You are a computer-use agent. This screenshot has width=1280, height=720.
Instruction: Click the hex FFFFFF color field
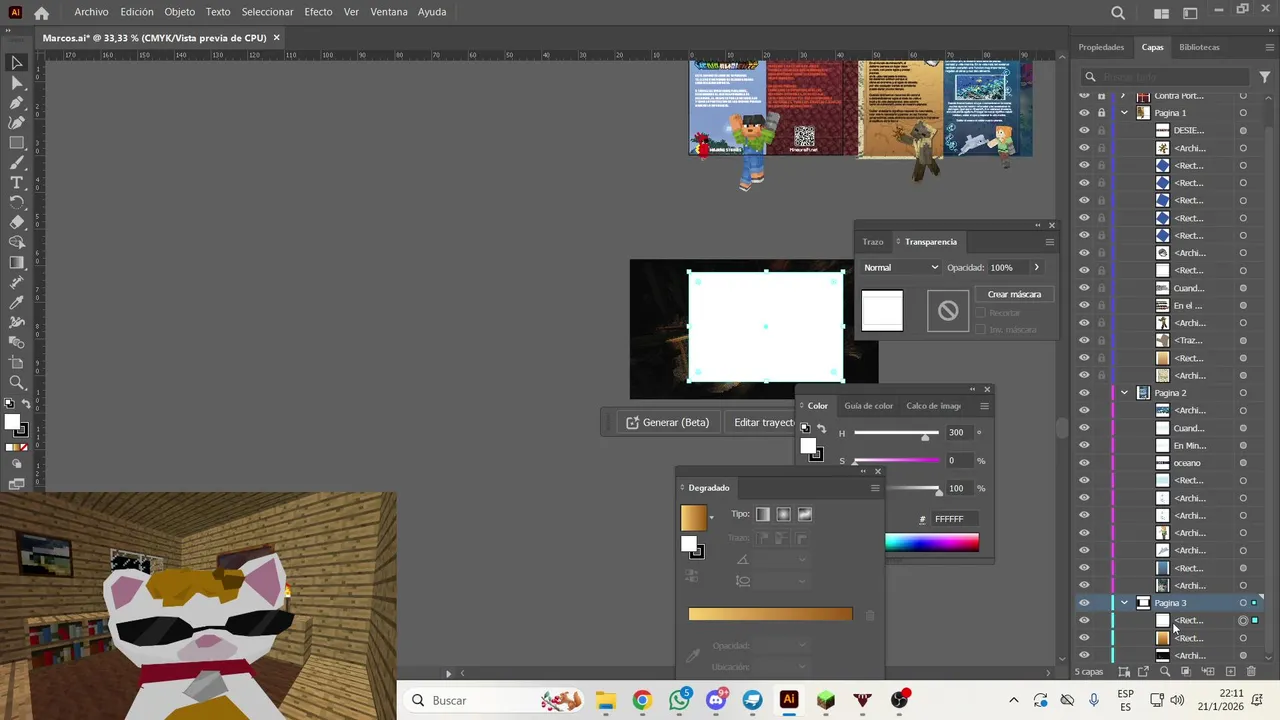(x=955, y=519)
